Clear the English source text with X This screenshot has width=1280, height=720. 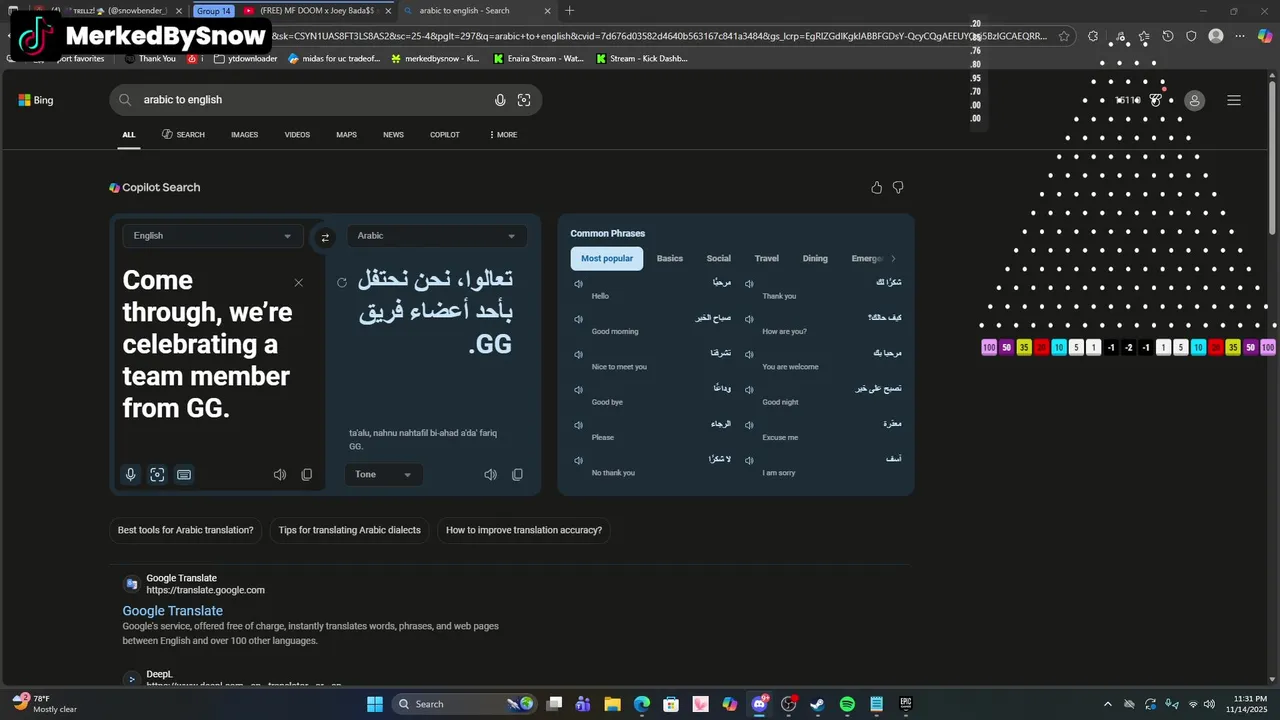(x=298, y=283)
